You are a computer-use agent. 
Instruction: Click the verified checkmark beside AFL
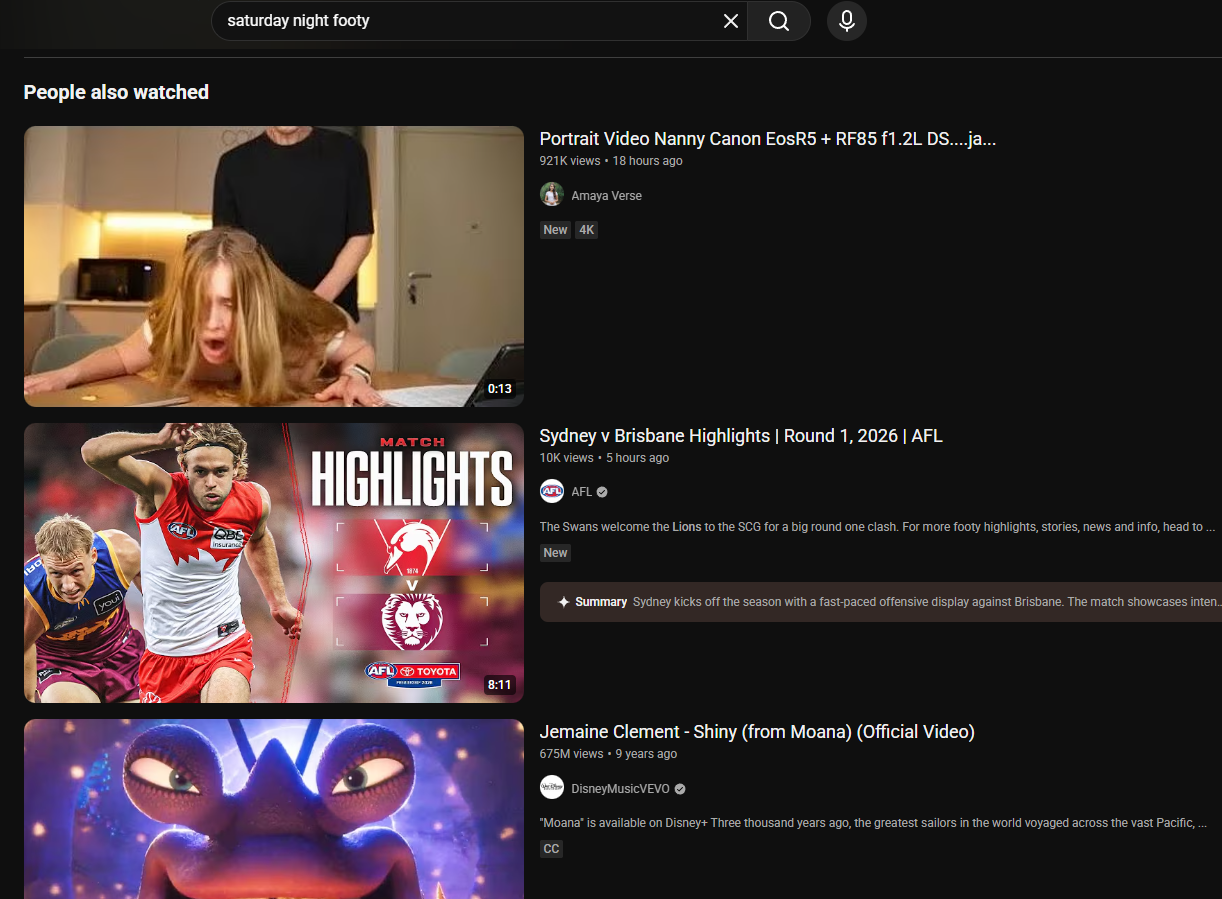(x=602, y=492)
